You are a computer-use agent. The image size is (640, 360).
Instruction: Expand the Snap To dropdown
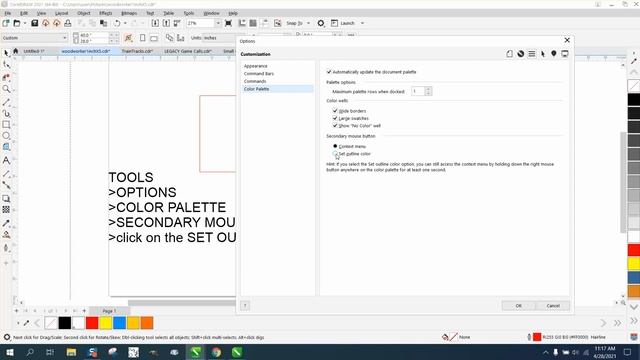pyautogui.click(x=309, y=23)
